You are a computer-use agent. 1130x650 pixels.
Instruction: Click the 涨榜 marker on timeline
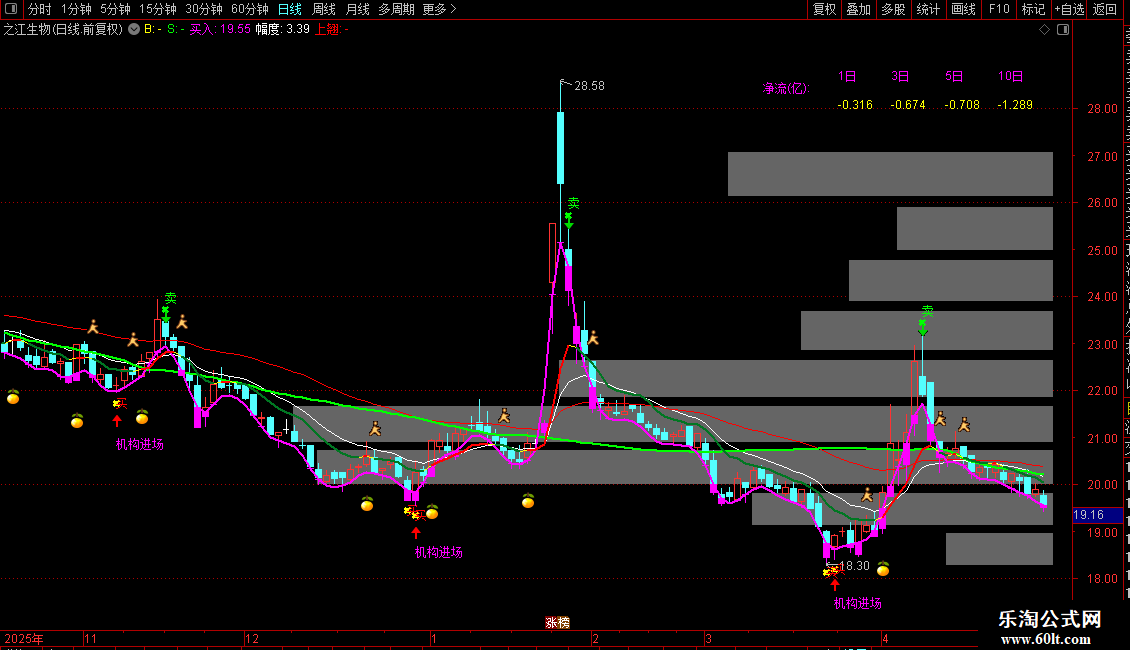557,622
